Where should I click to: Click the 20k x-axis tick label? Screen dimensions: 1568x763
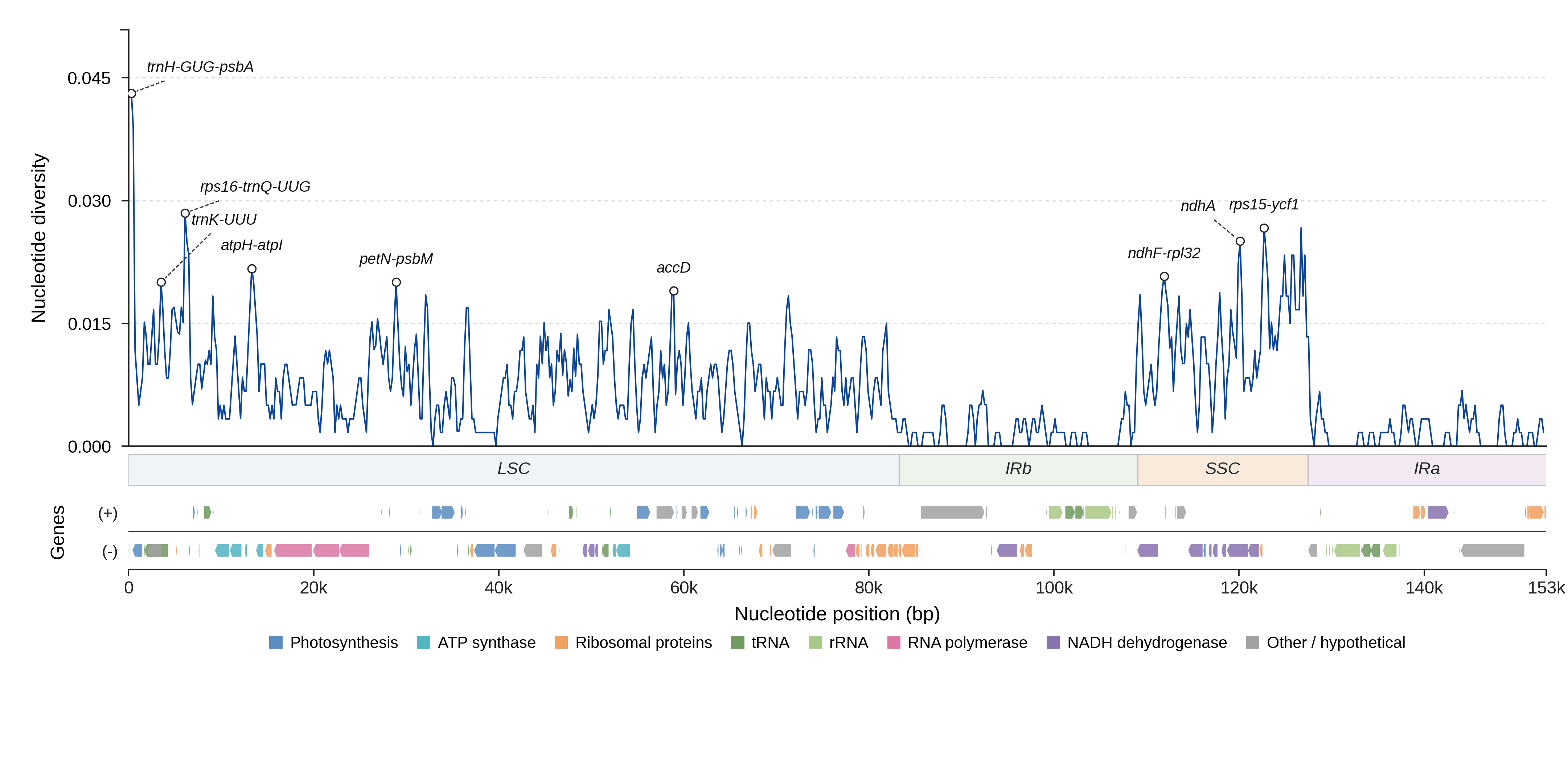(313, 588)
